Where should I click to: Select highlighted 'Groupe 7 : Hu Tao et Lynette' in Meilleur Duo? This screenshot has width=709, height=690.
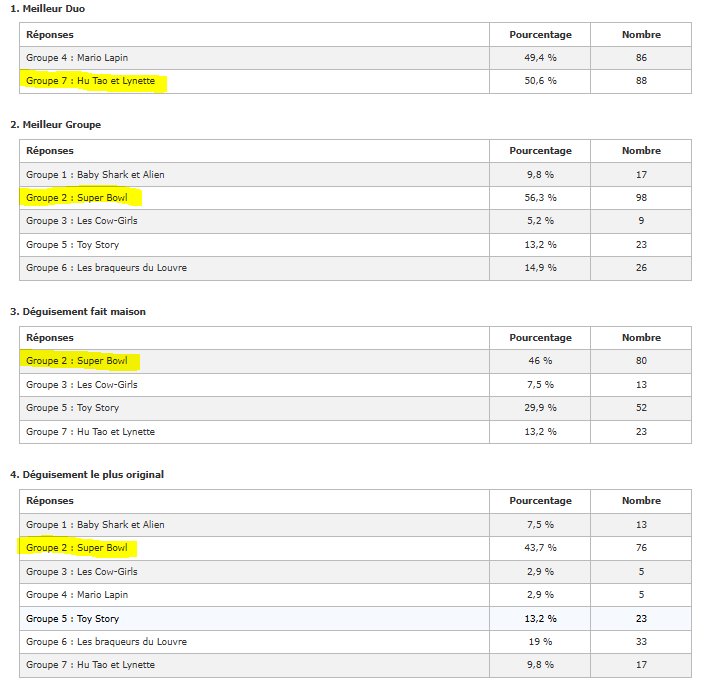point(91,81)
